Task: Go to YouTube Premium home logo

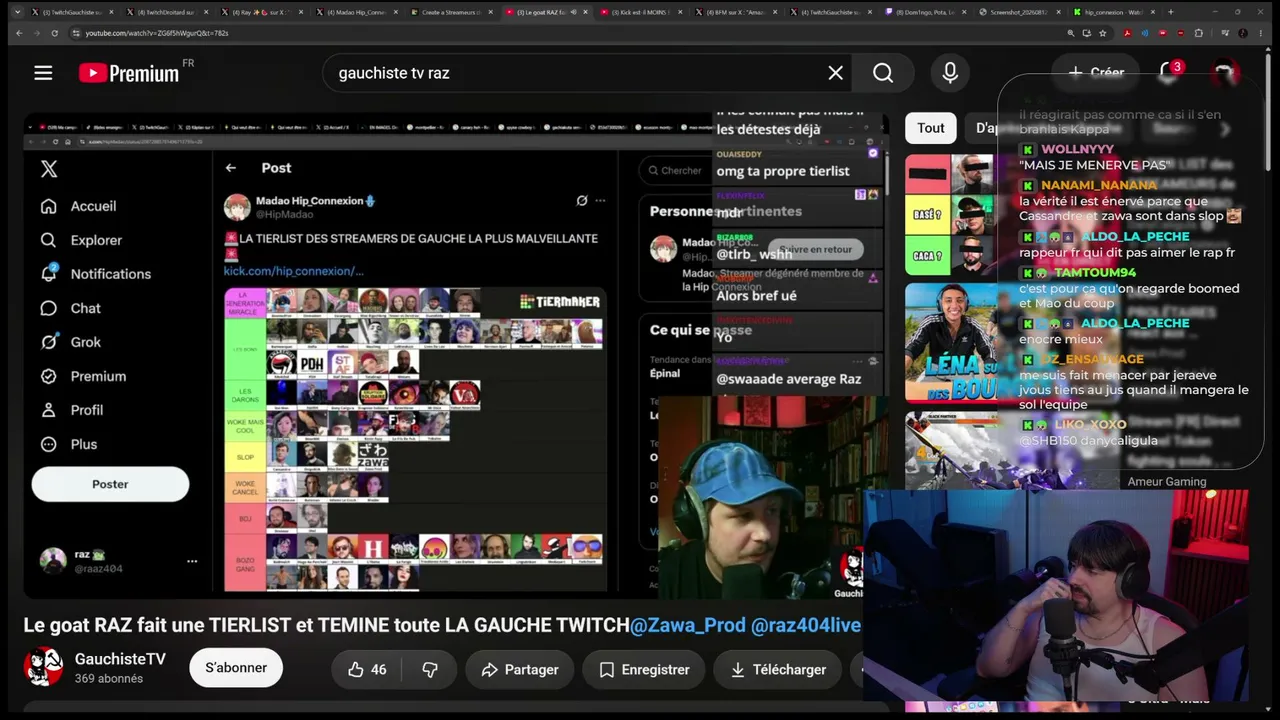Action: [x=129, y=73]
